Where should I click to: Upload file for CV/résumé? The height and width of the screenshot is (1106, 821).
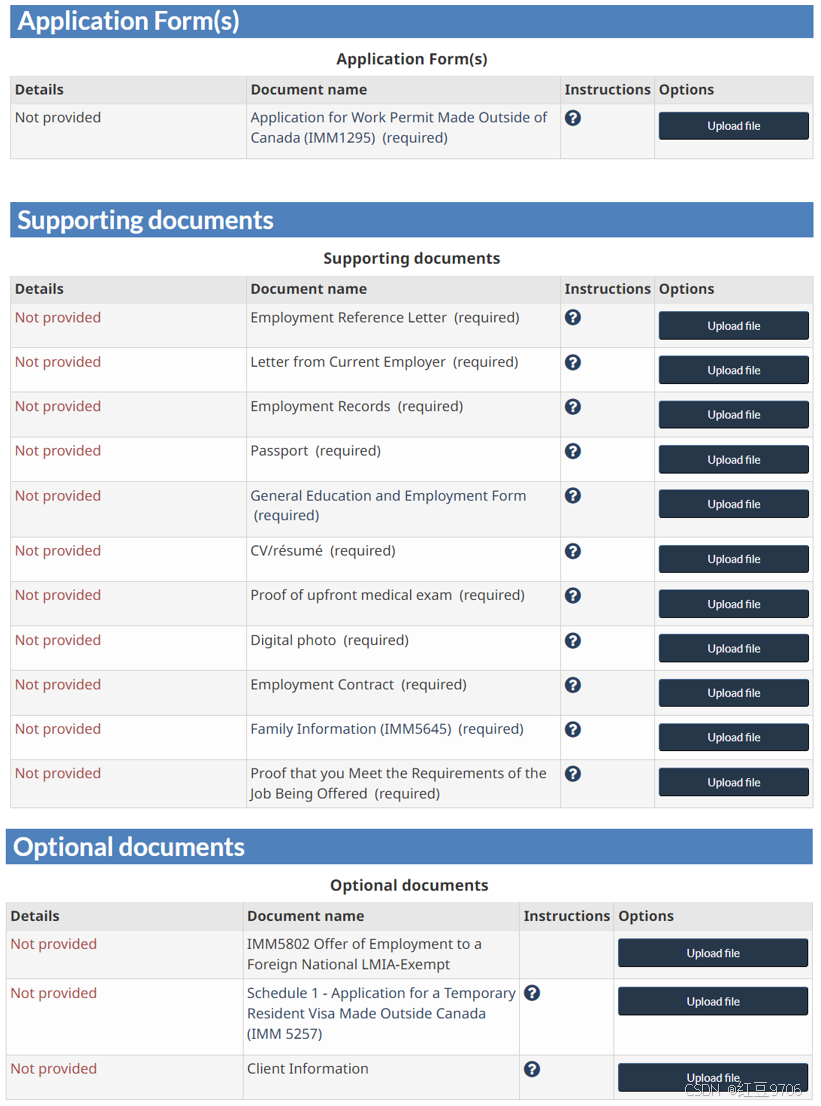coord(734,559)
